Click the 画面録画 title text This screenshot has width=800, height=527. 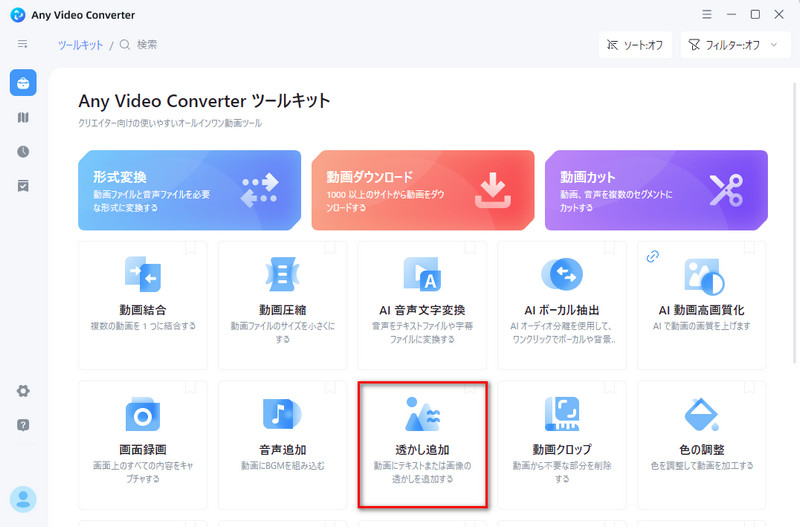tap(143, 450)
